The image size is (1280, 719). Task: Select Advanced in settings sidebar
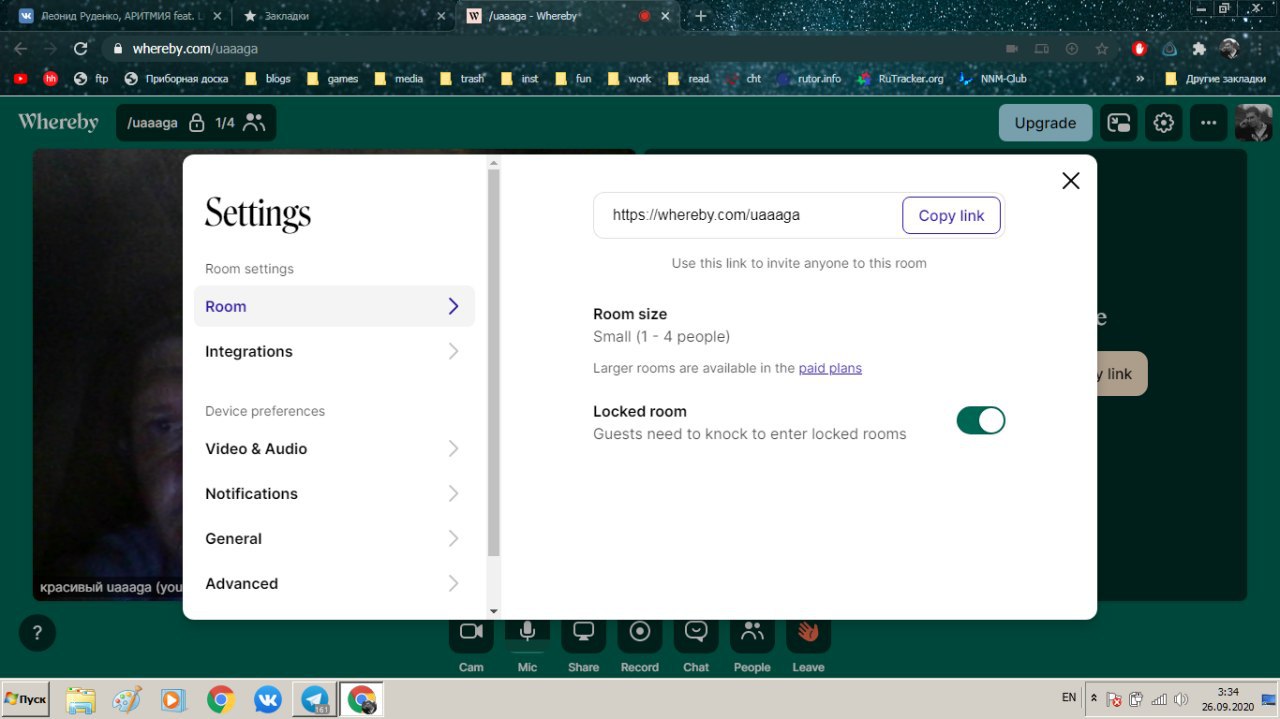[x=334, y=583]
